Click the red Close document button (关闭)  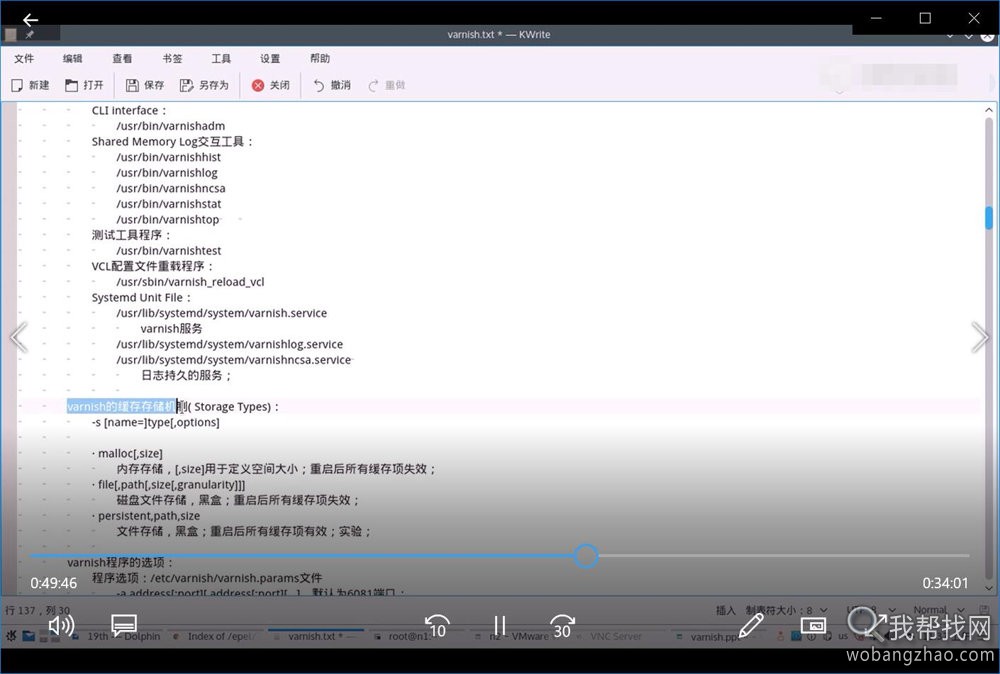tap(271, 85)
